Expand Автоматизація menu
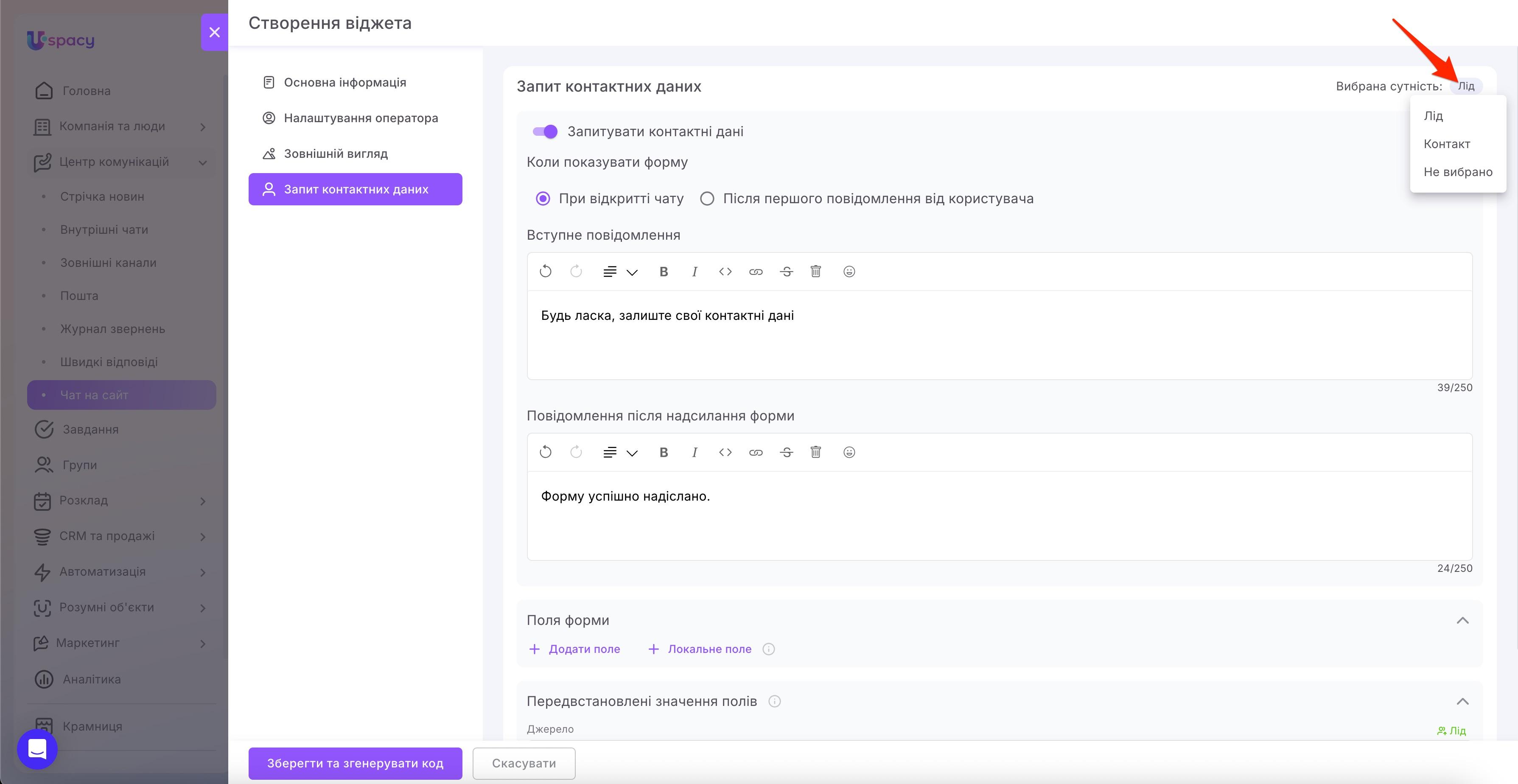The image size is (1518, 784). tap(203, 572)
